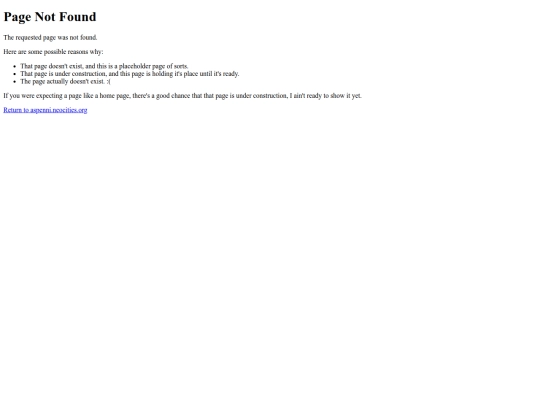Click the paragraph starting 'If you were expecting'
The image size is (540, 405).
coord(183,96)
